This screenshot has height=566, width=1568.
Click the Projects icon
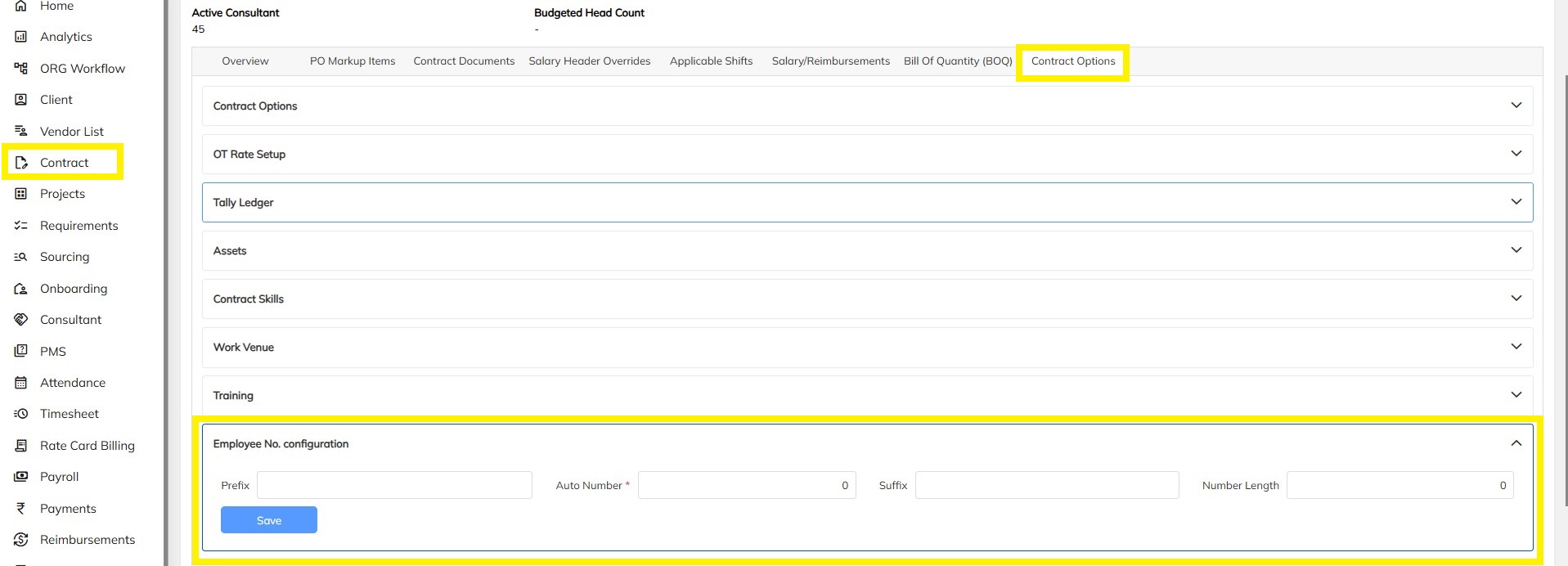[21, 194]
